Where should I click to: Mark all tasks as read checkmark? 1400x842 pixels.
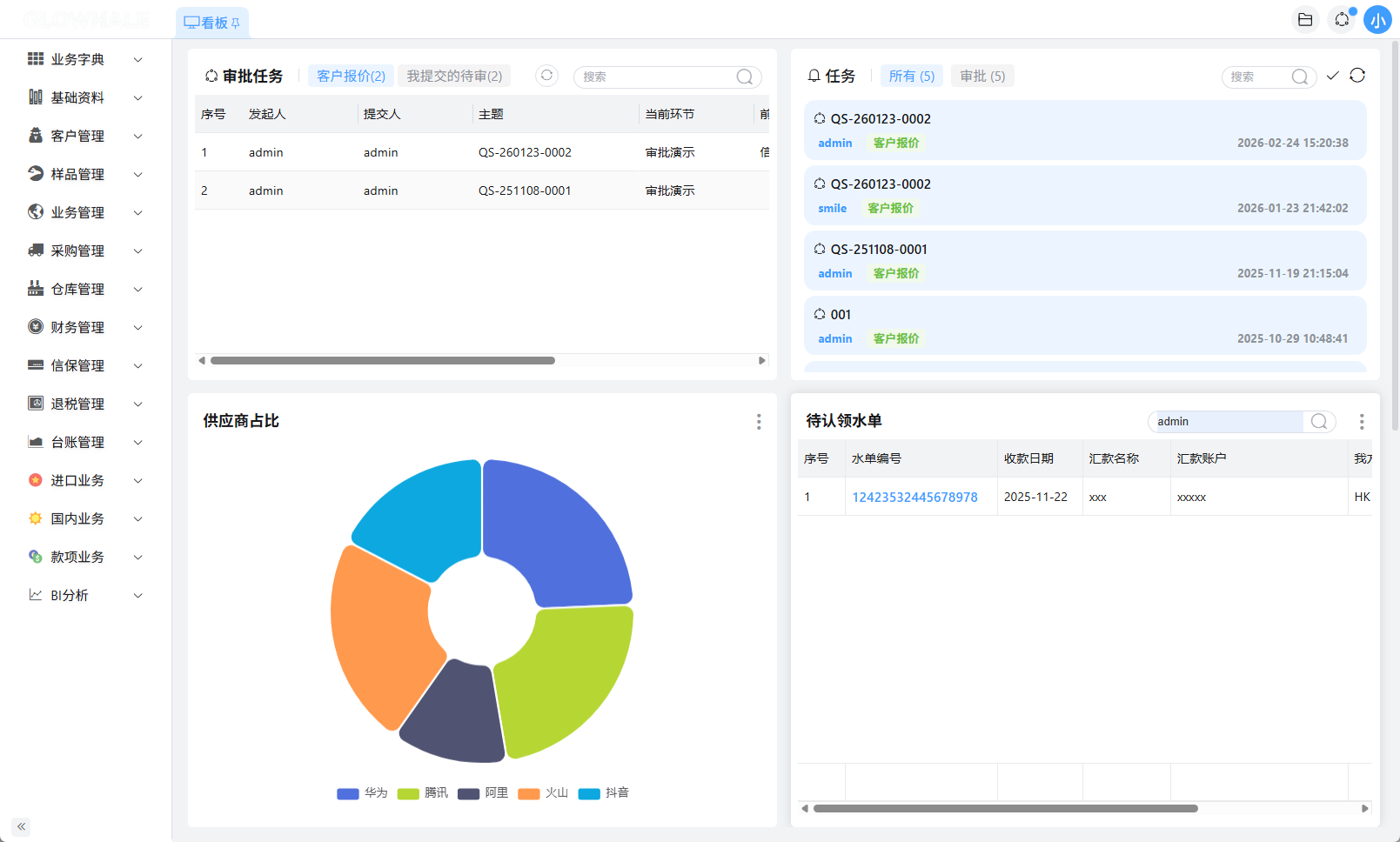1332,76
